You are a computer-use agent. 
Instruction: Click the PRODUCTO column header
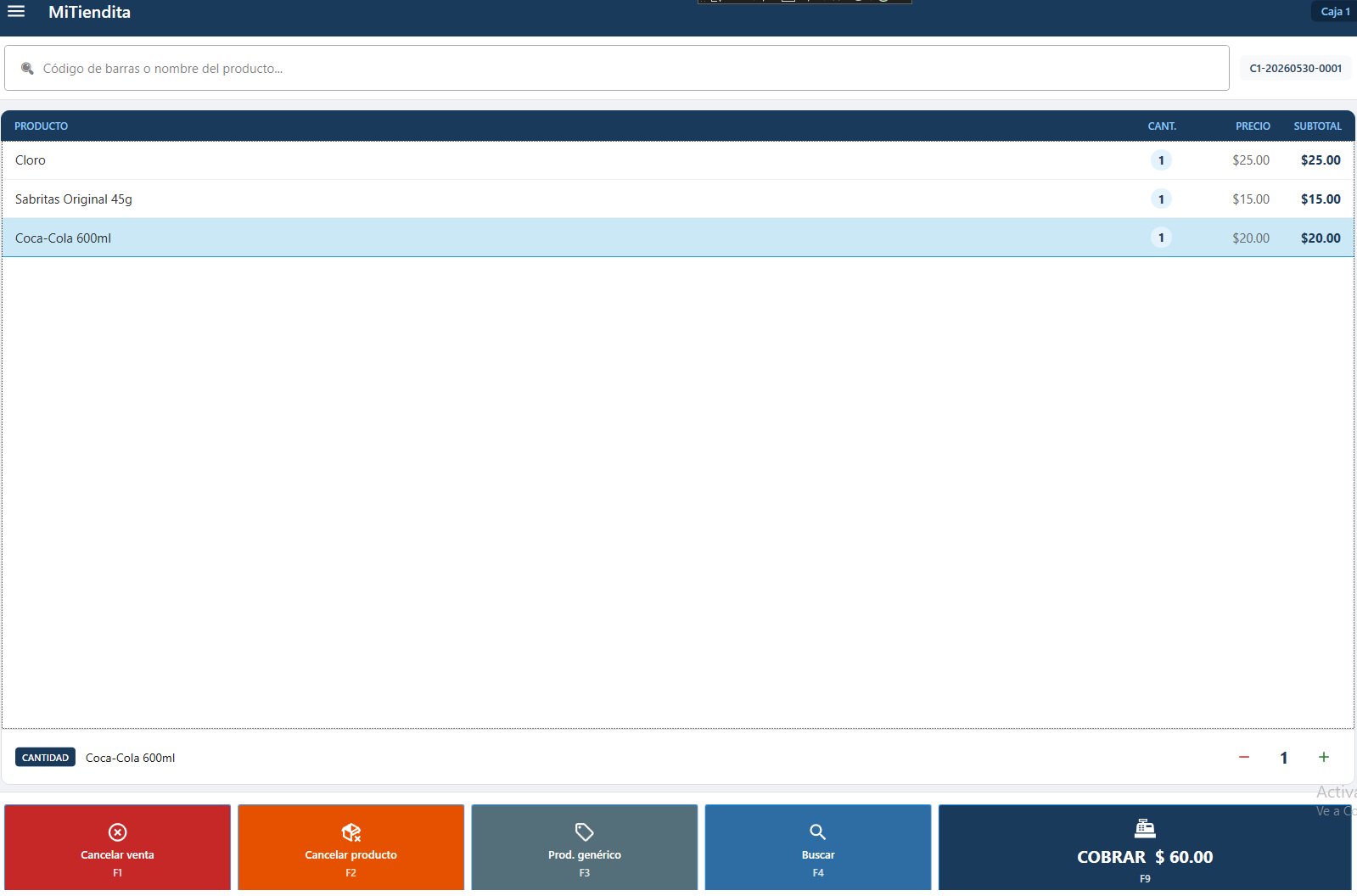[41, 126]
